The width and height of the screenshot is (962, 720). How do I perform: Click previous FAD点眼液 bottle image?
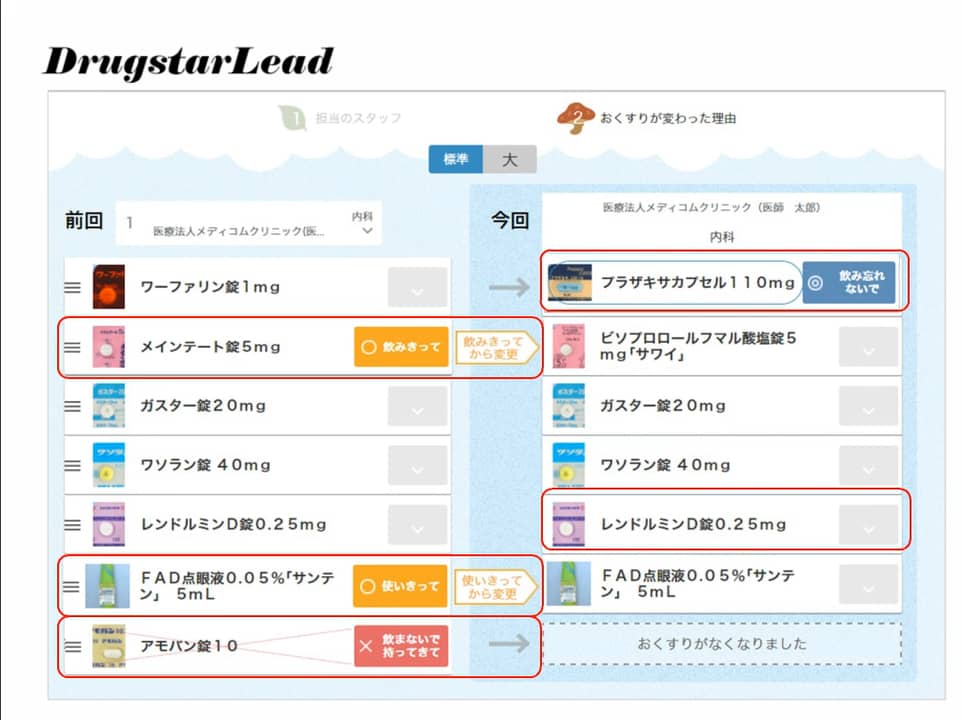click(107, 586)
